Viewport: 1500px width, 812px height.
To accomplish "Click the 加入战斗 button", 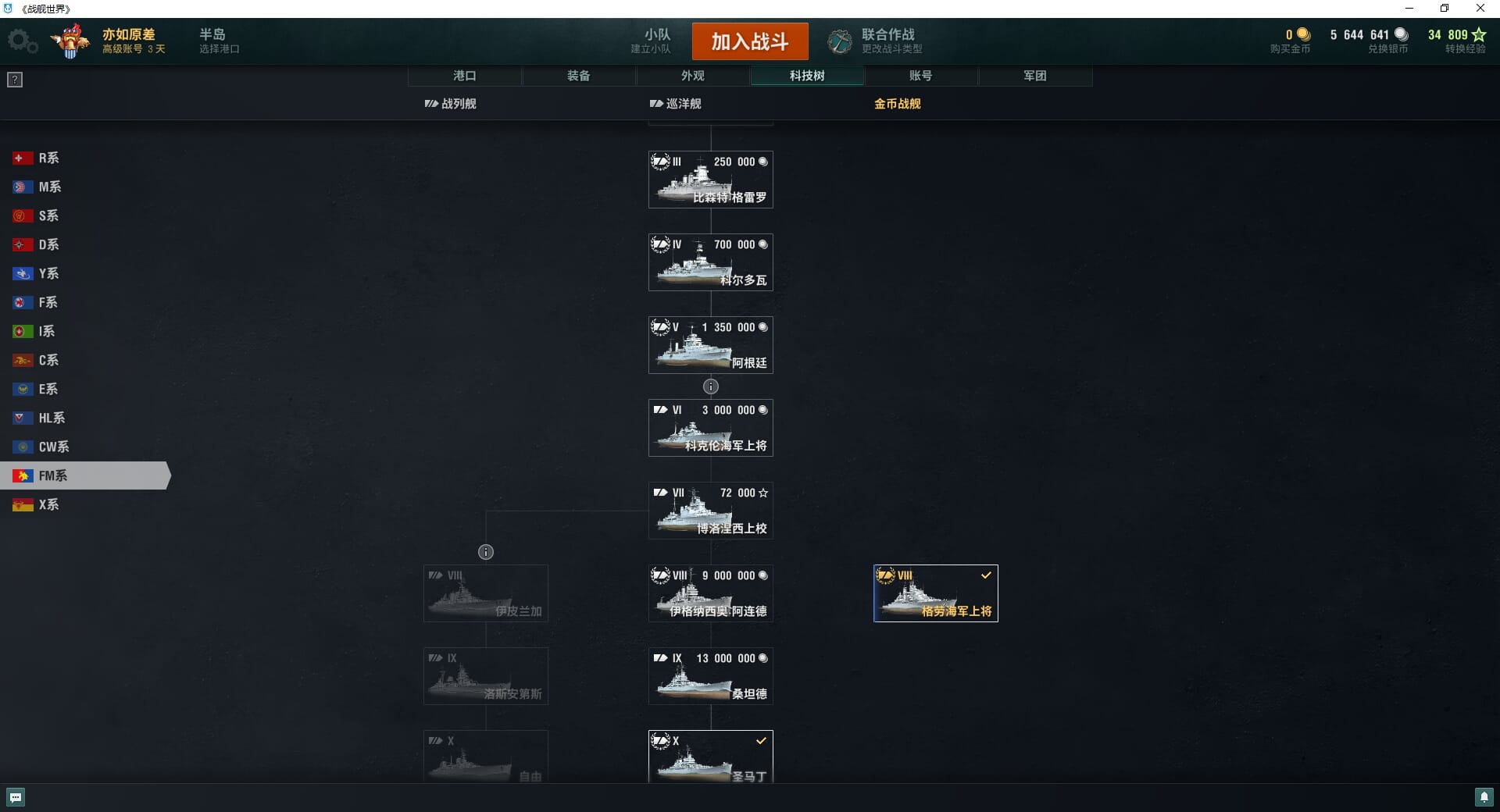I will tap(750, 41).
